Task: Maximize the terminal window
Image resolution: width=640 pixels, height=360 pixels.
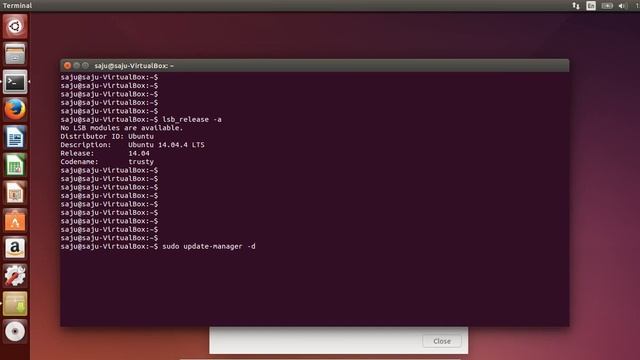Action: click(x=85, y=65)
